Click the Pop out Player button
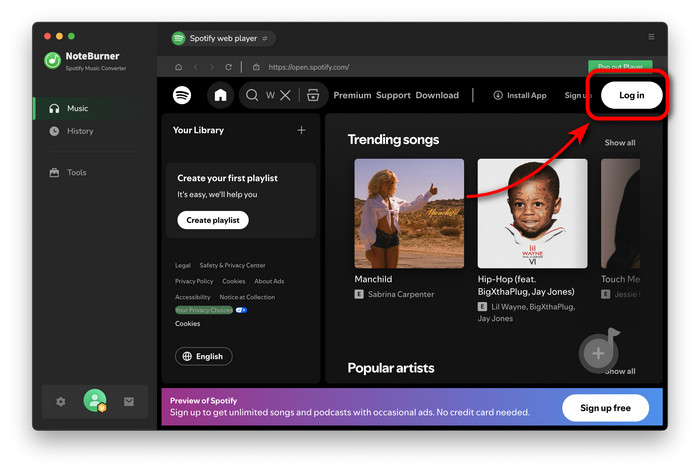 point(620,67)
